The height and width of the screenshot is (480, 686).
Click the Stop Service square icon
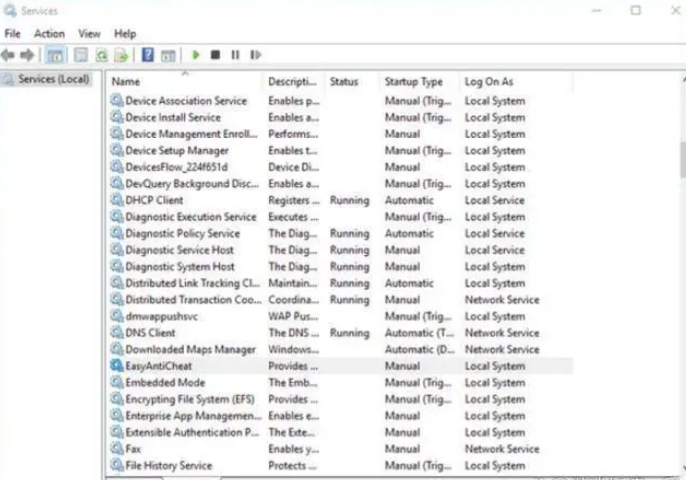pyautogui.click(x=215, y=55)
